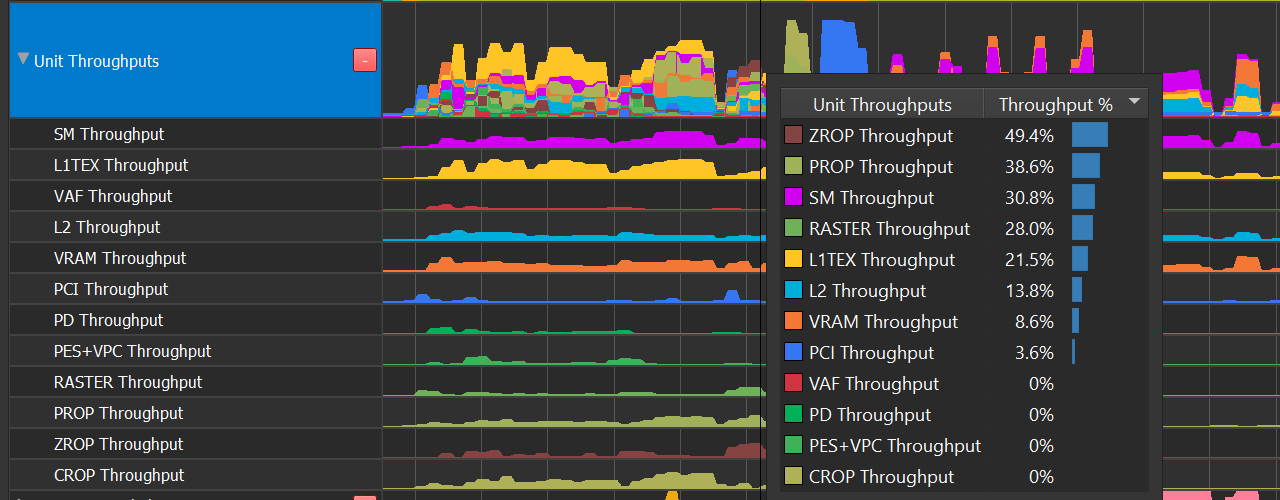Screen dimensions: 1280x500
Task: Click the orange VRAM Throughput swatch in the table
Action: [x=793, y=322]
